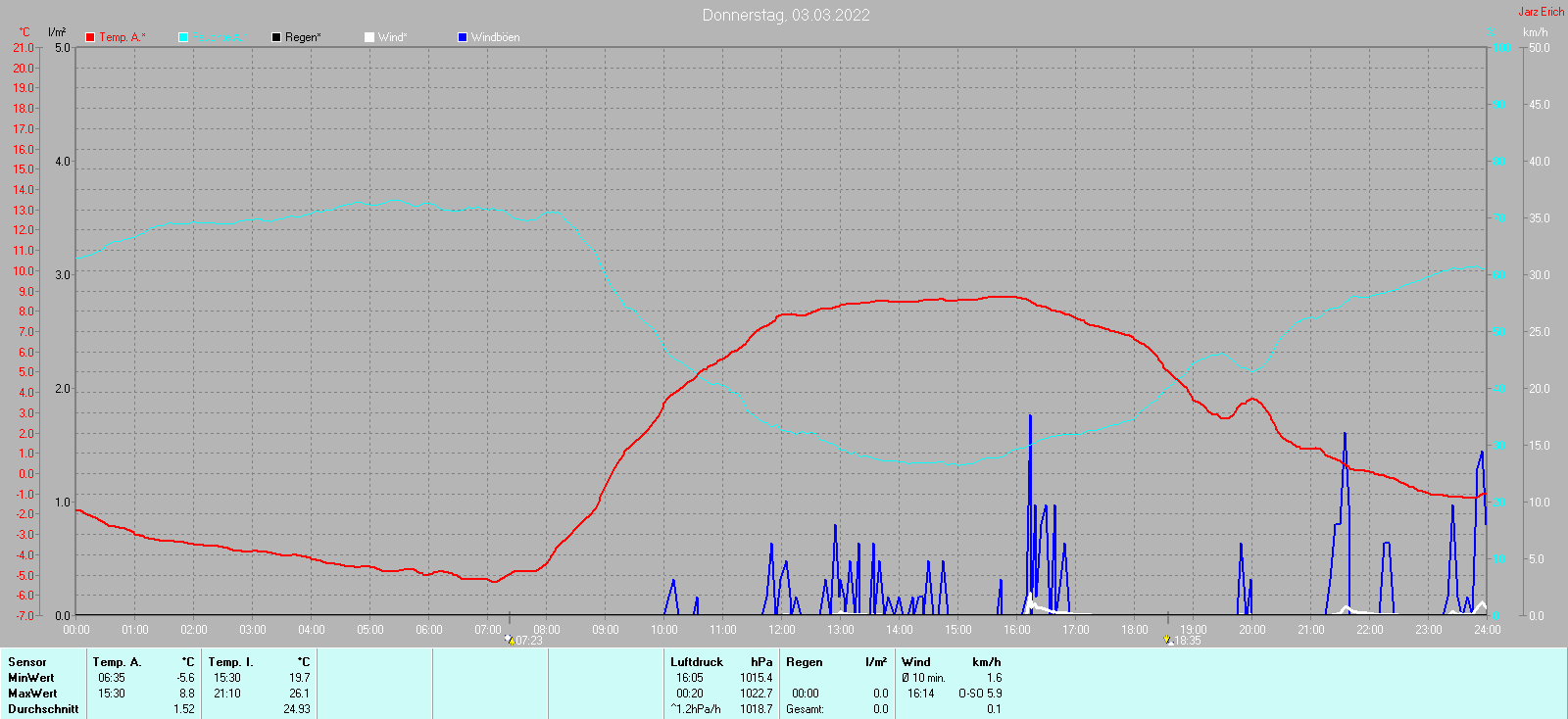Click the 'Luftdruck' column header
This screenshot has height=719, width=1568.
[697, 662]
